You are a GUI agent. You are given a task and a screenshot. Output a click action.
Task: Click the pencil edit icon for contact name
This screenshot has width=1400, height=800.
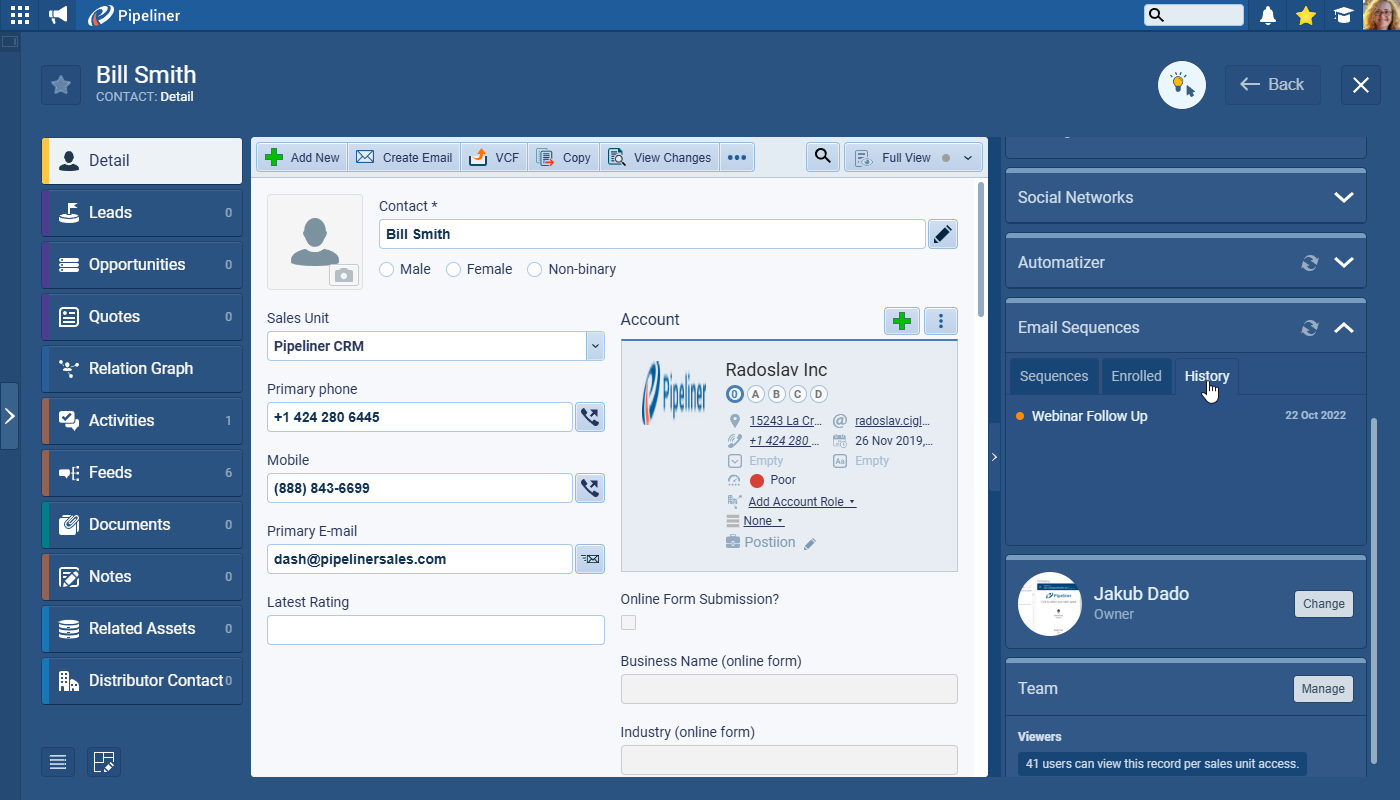[x=942, y=234]
